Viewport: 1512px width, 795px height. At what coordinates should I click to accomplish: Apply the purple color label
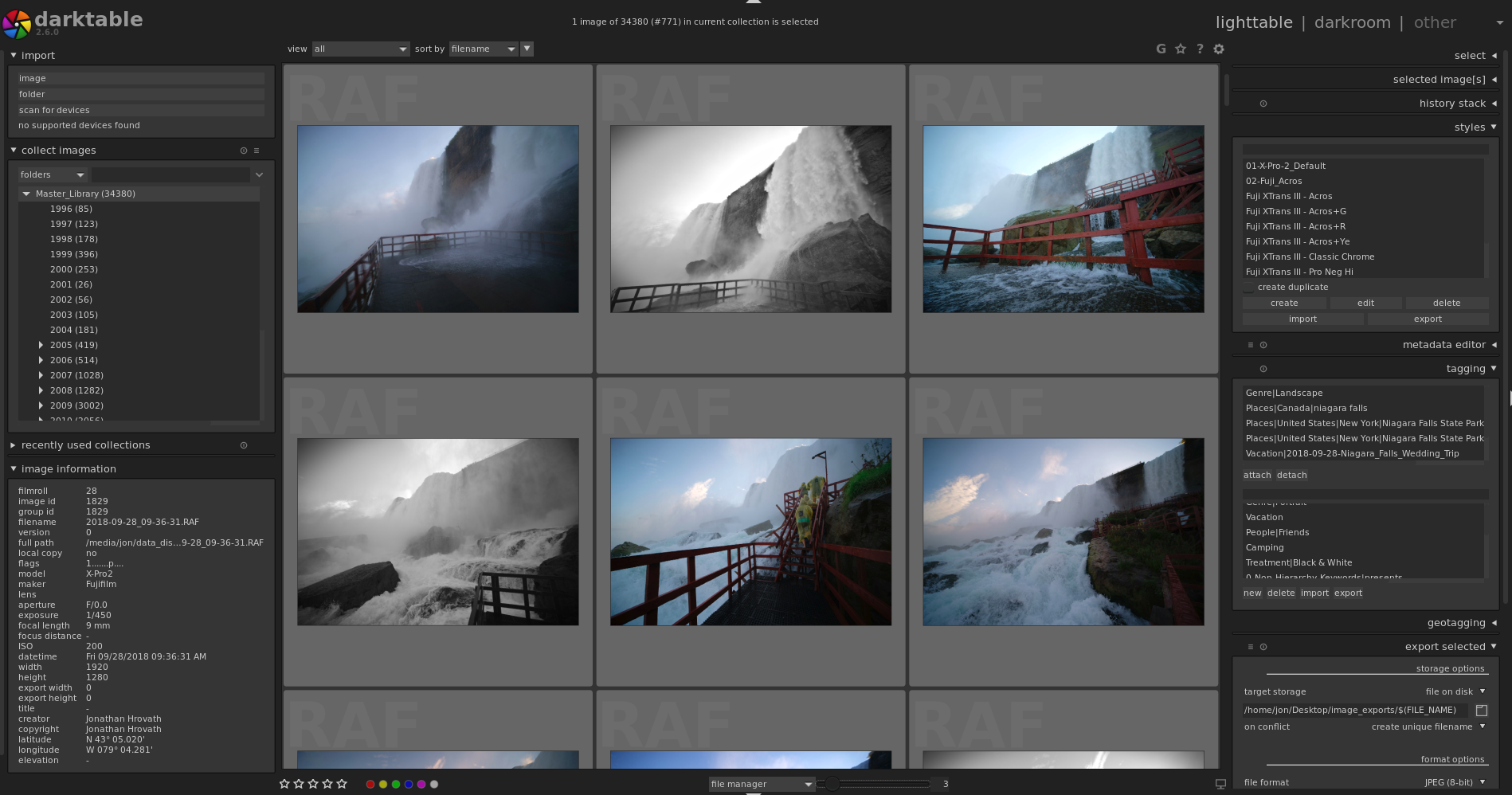point(421,784)
